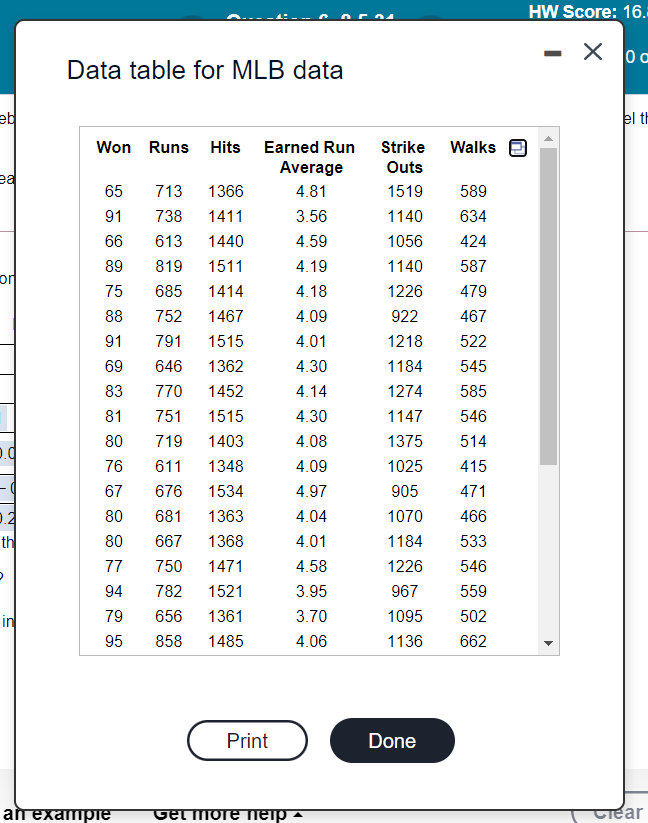Select the Hits value 1362

pos(226,366)
